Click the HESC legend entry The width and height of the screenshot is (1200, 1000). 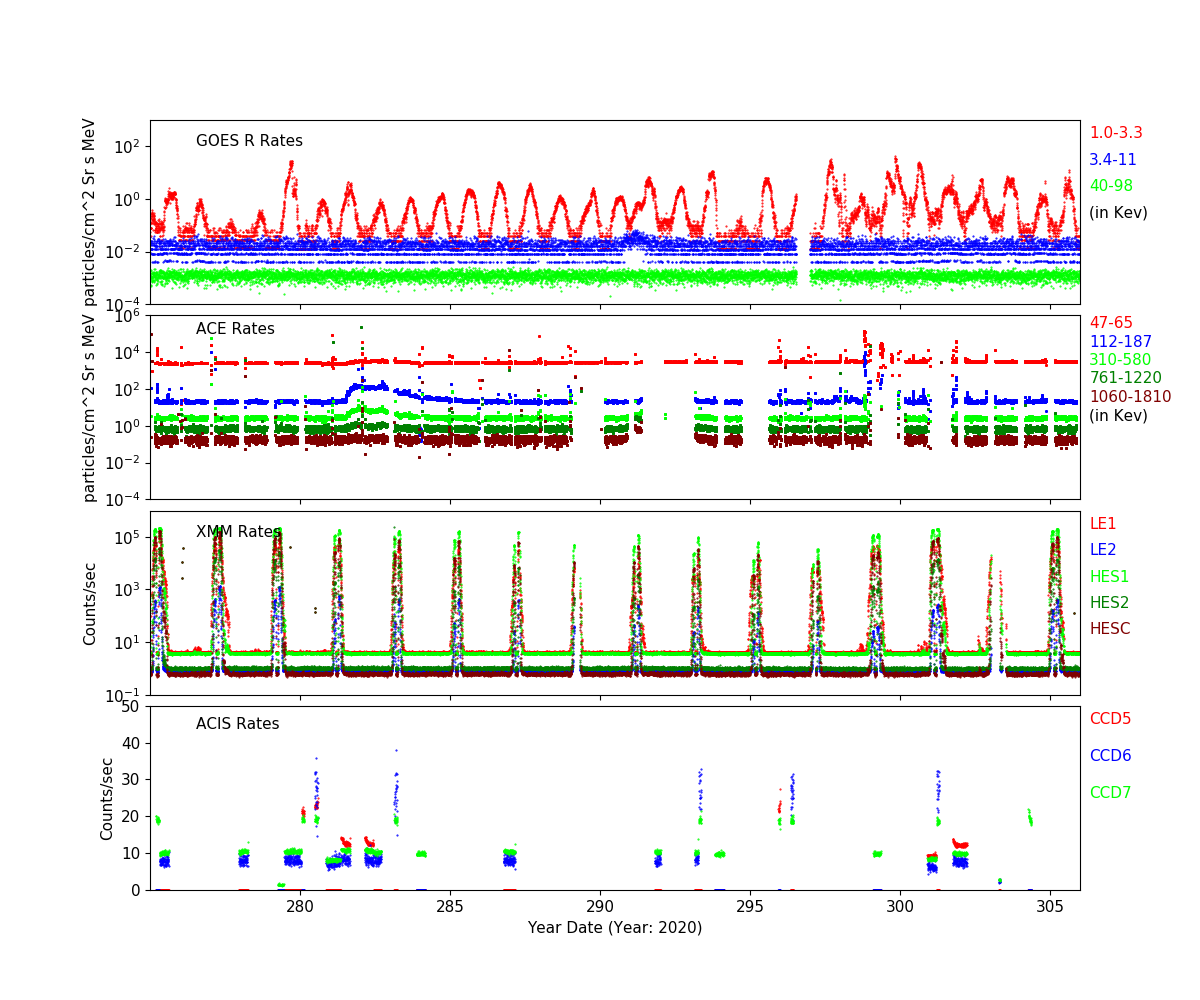coord(1109,629)
